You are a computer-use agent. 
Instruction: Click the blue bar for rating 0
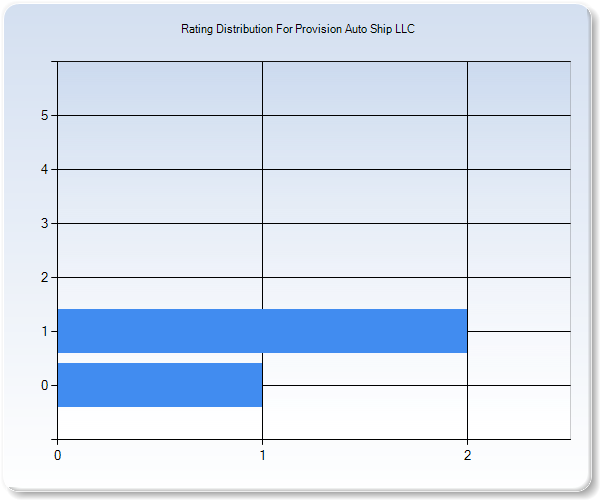(x=160, y=385)
